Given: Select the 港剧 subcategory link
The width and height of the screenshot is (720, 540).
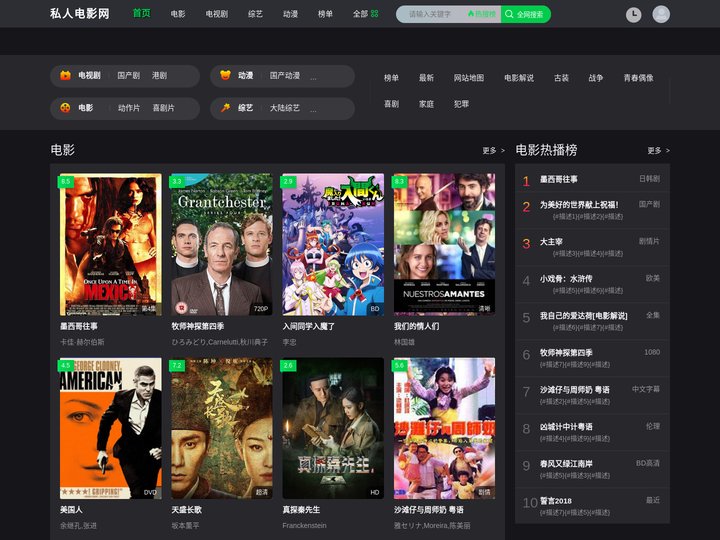Looking at the screenshot, I should 159,75.
